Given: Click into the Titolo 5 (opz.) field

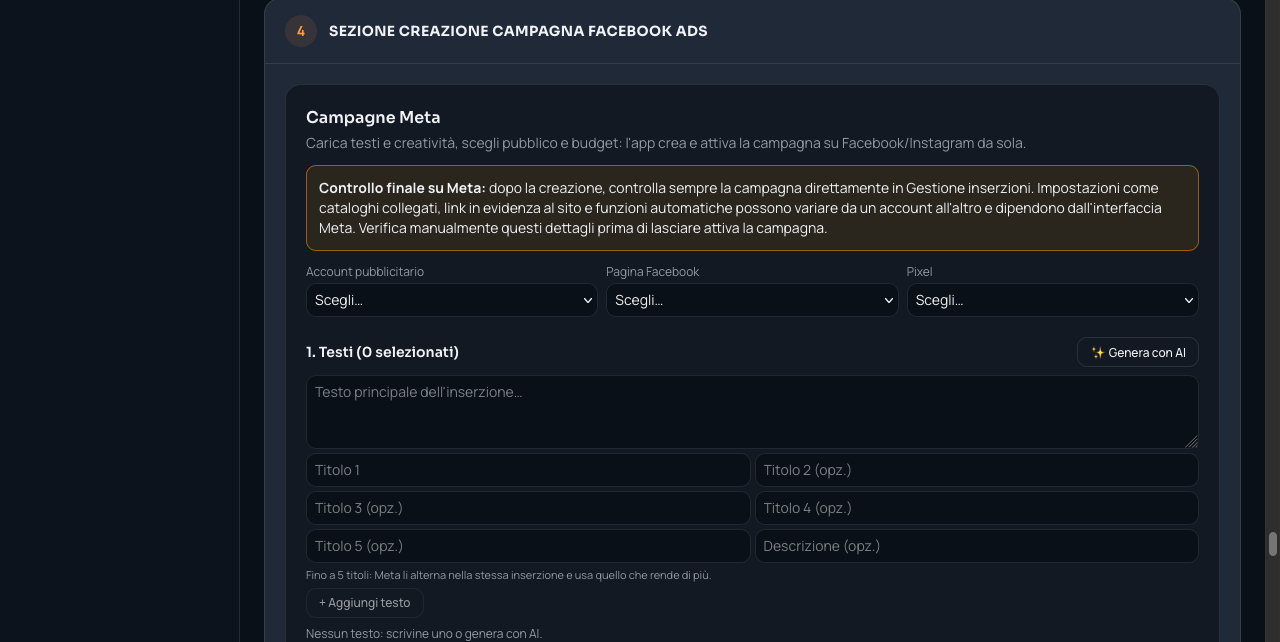Looking at the screenshot, I should pyautogui.click(x=528, y=546).
